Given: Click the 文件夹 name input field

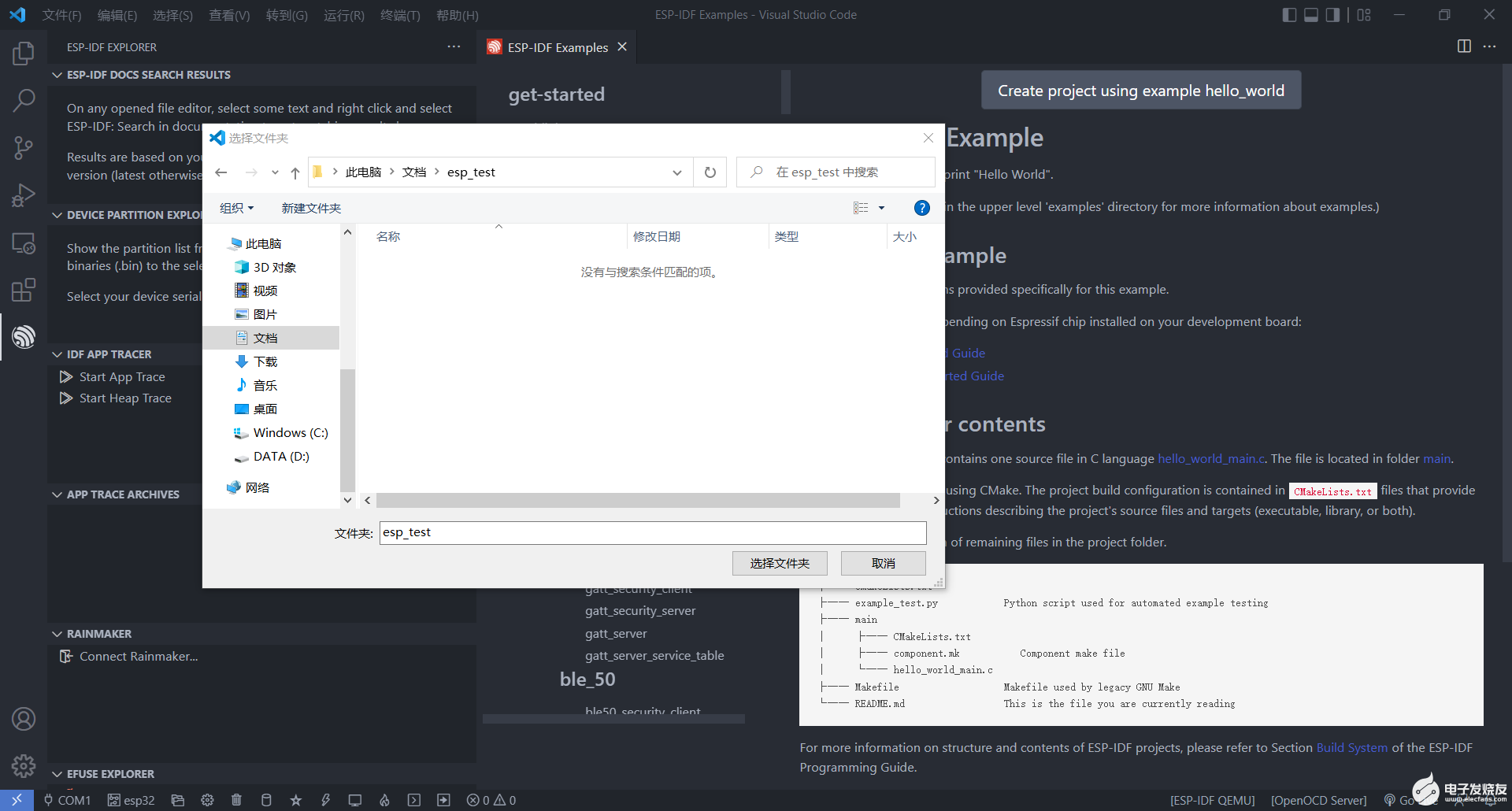Looking at the screenshot, I should pos(653,532).
